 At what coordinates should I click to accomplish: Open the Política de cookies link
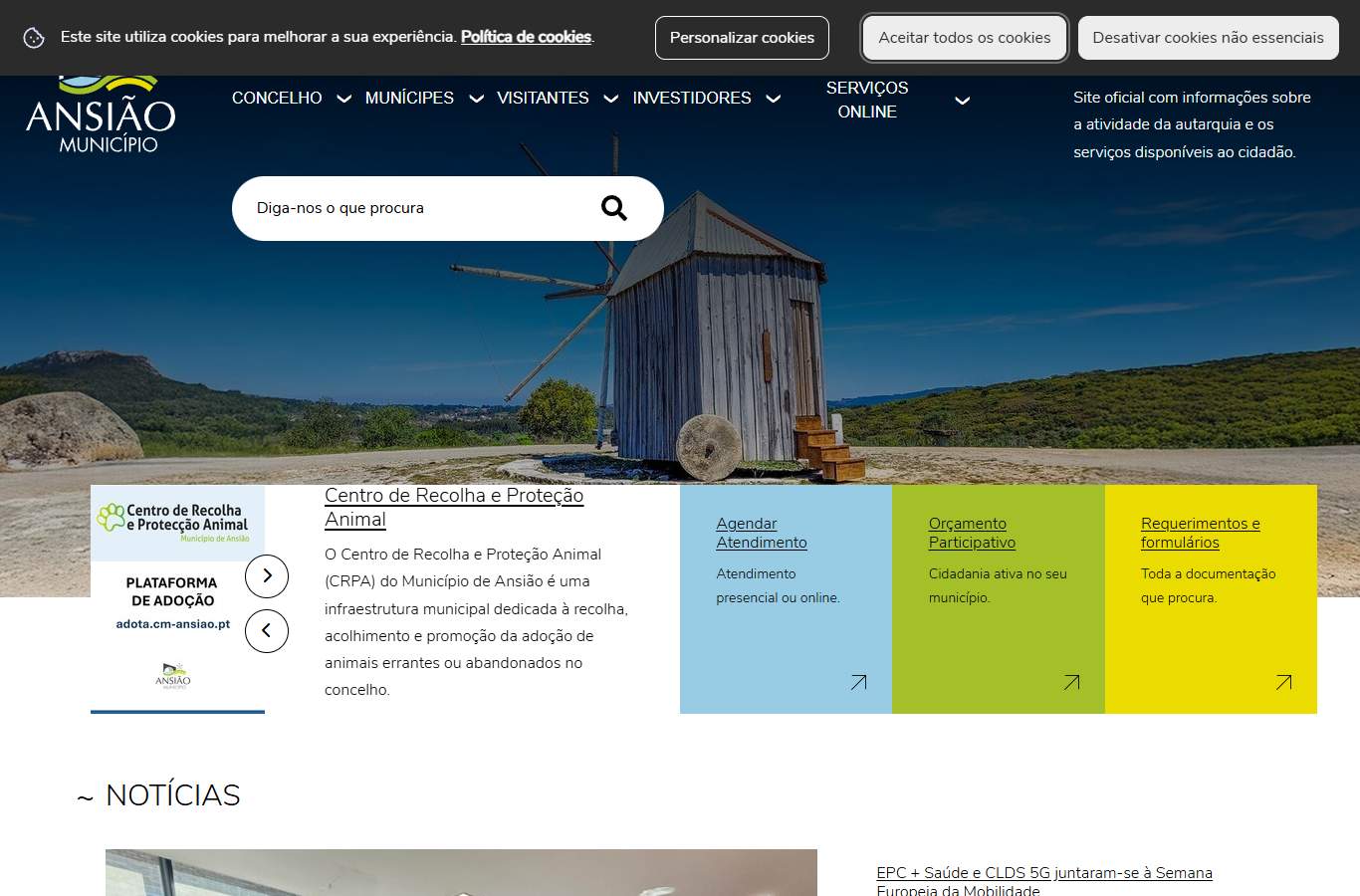[526, 37]
